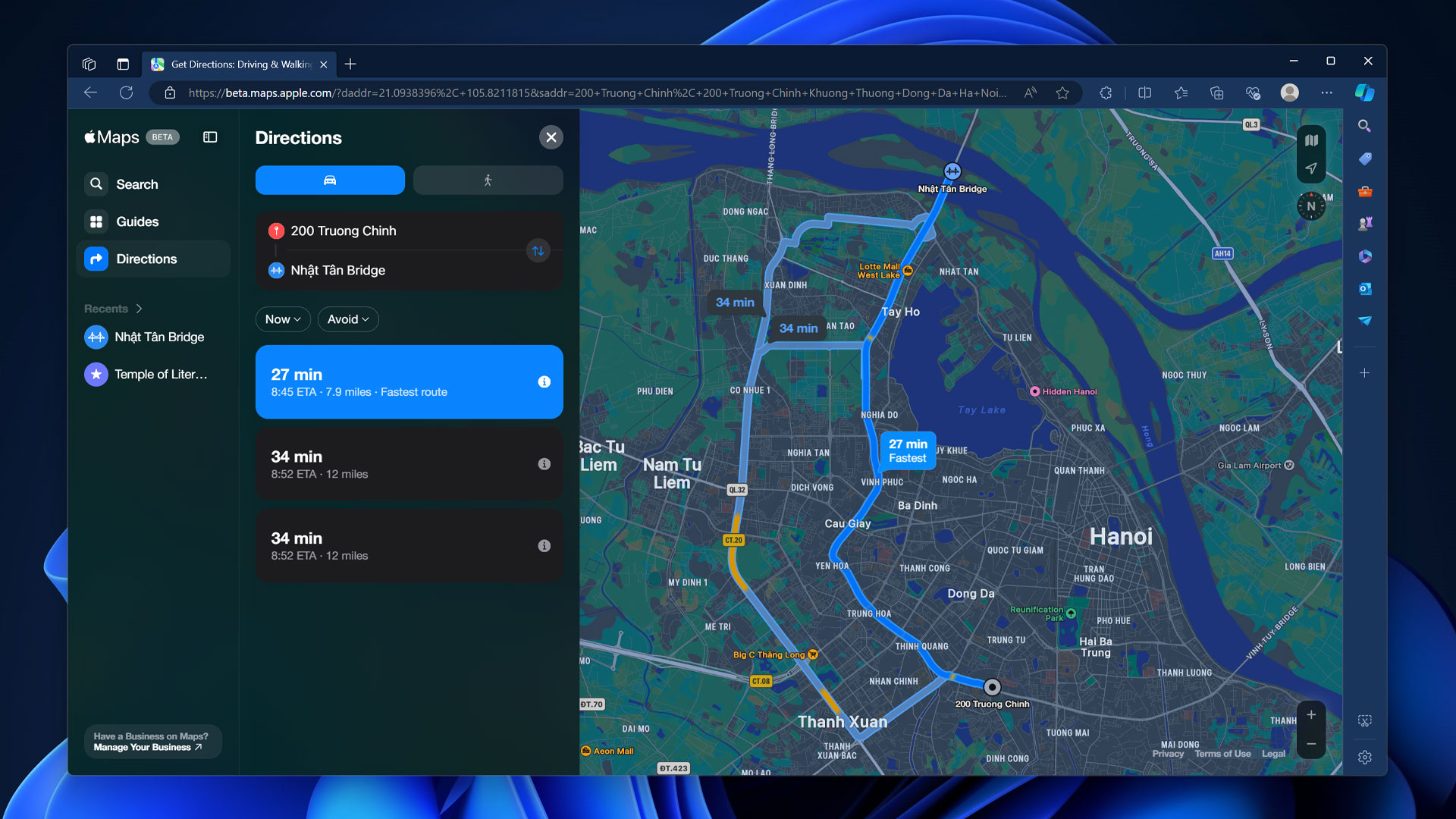Screen dimensions: 1456x819
Task: Add a new app to Edge sidebar
Action: pyautogui.click(x=1364, y=373)
